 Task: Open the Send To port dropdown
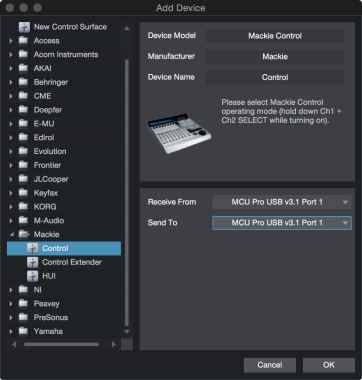(282, 223)
